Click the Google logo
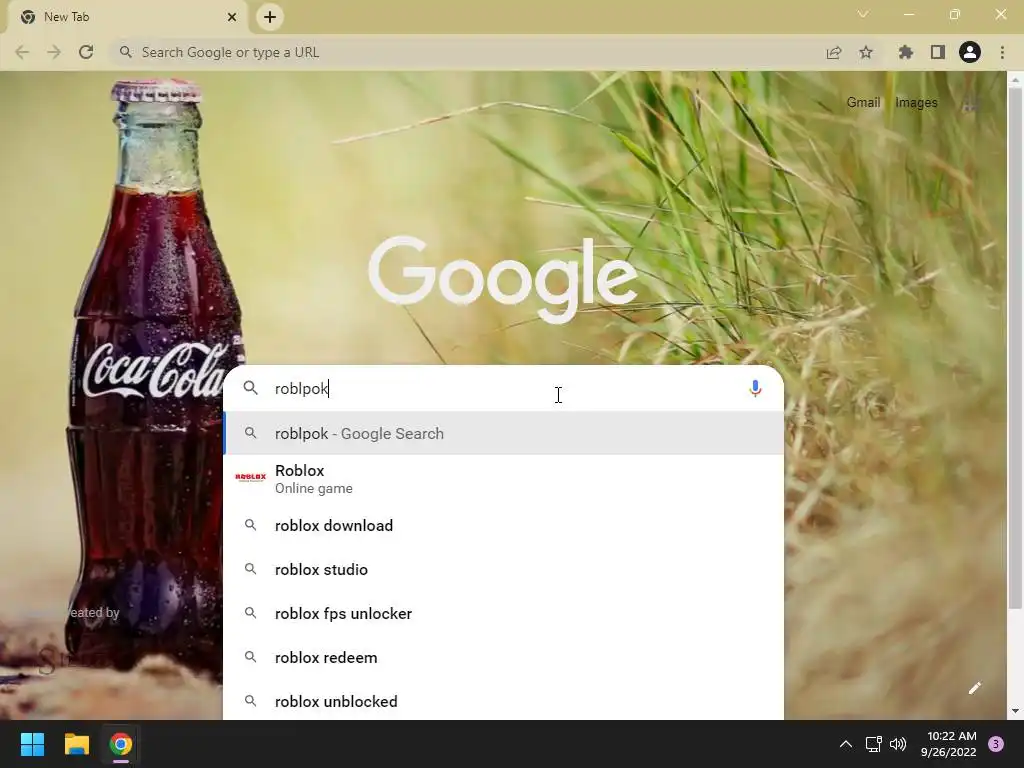The height and width of the screenshot is (768, 1024). 503,280
